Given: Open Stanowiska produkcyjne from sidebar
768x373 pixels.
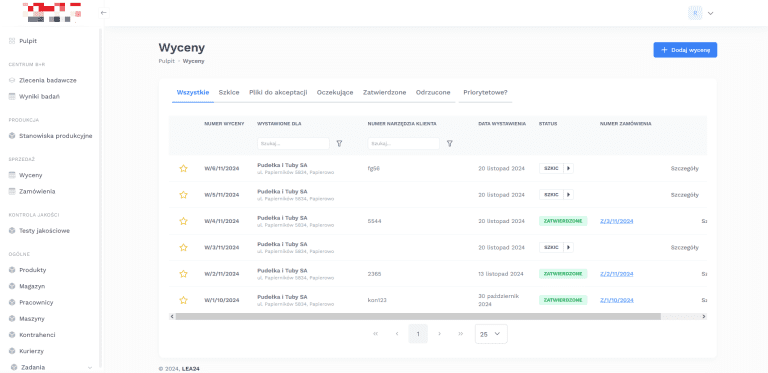Looking at the screenshot, I should coord(55,136).
